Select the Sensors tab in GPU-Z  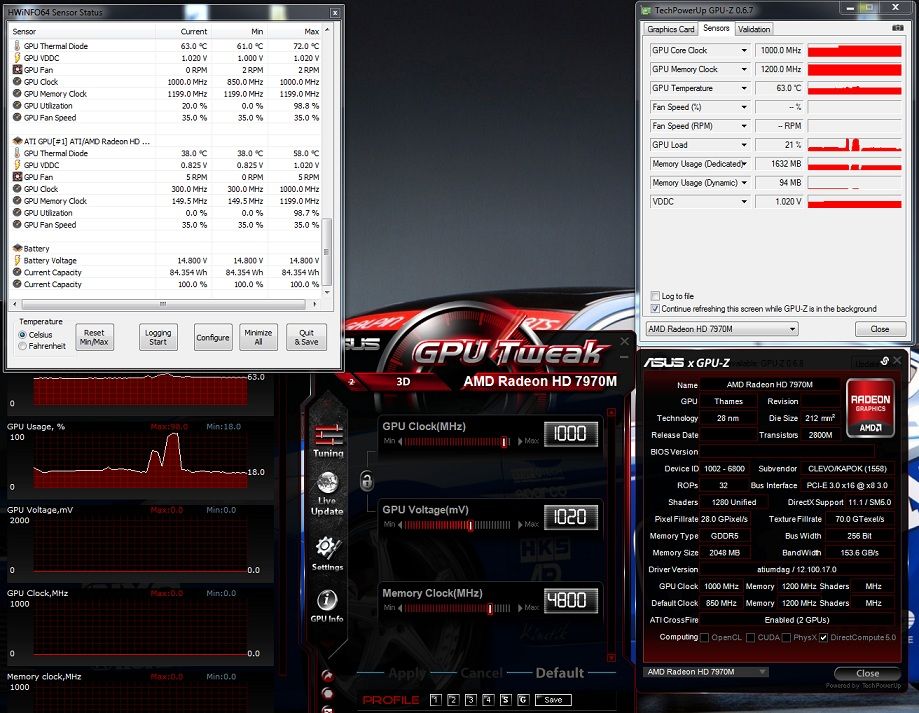click(x=716, y=28)
